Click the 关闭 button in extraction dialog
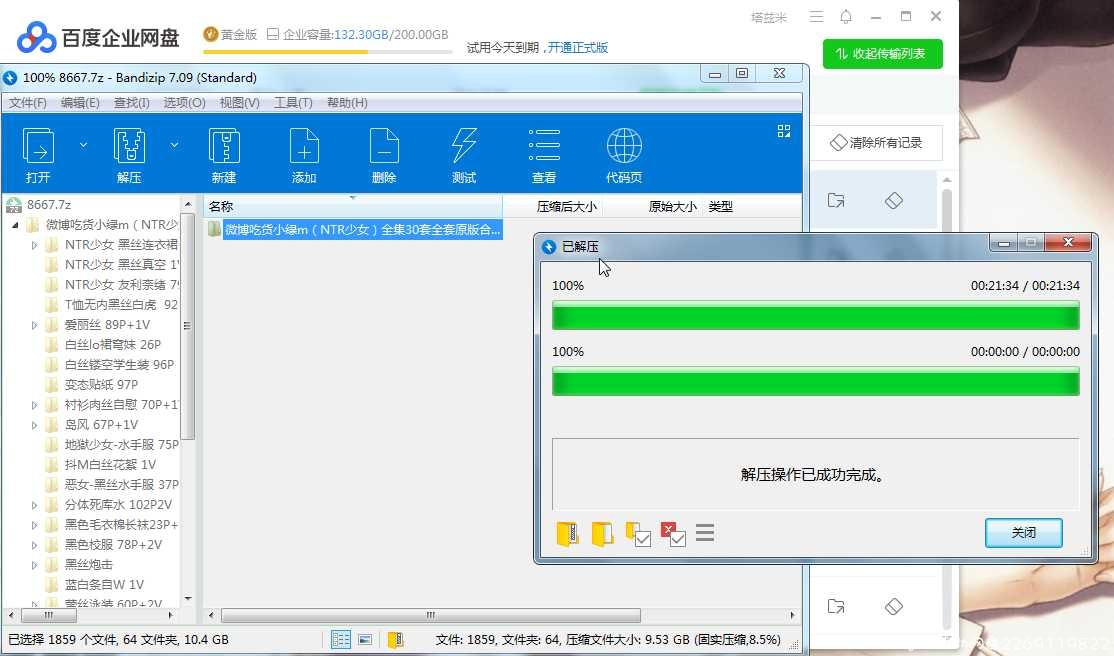1114x656 pixels. [1024, 532]
